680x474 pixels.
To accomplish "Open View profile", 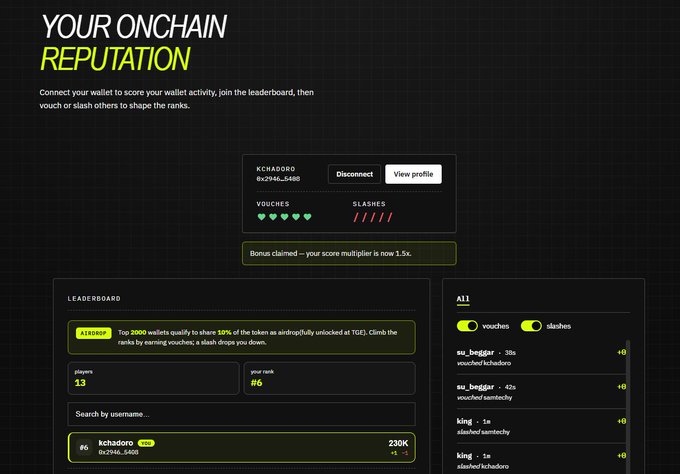I will coord(413,174).
